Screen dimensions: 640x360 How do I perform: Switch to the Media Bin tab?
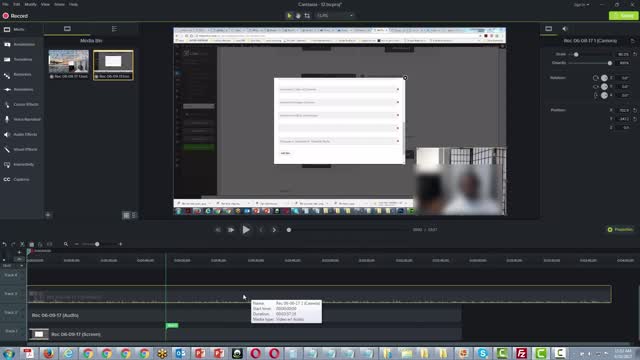67,29
